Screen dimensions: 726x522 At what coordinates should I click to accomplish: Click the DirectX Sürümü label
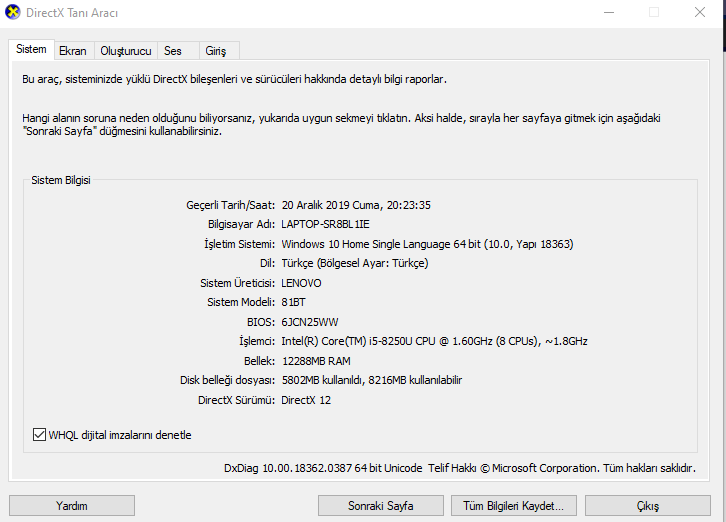click(237, 400)
